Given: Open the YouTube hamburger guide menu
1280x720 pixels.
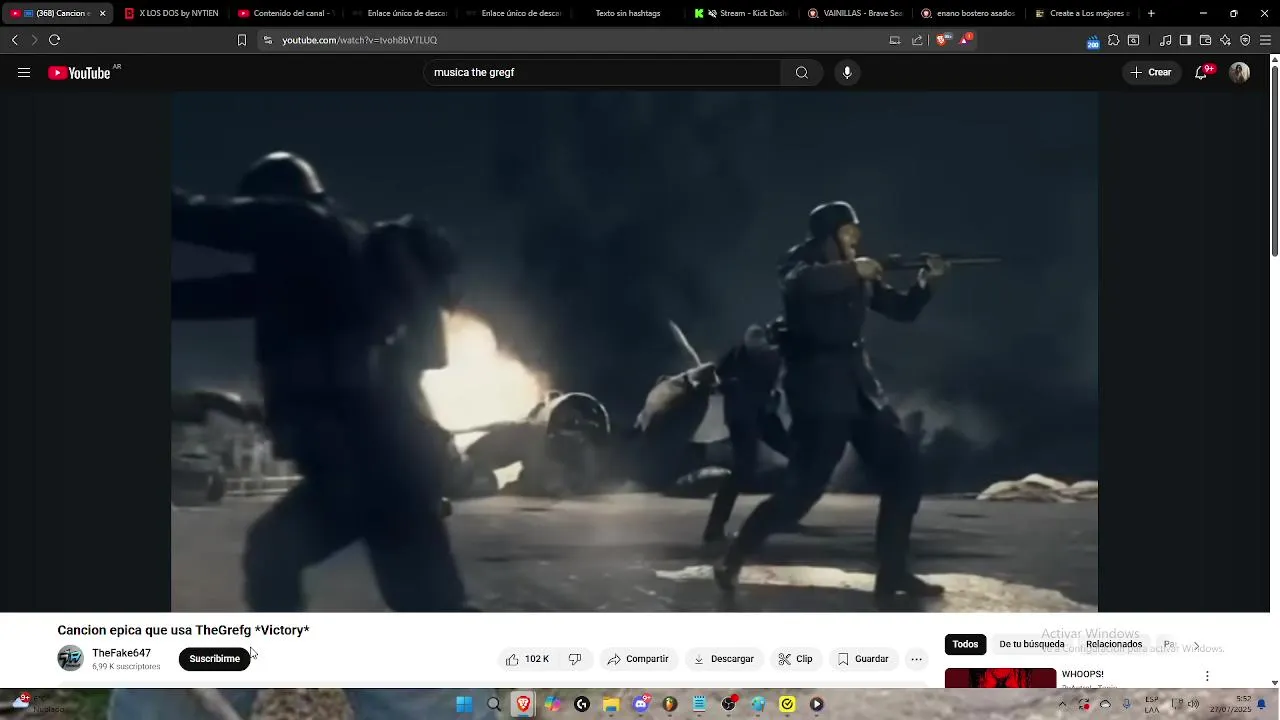Looking at the screenshot, I should 24,73.
